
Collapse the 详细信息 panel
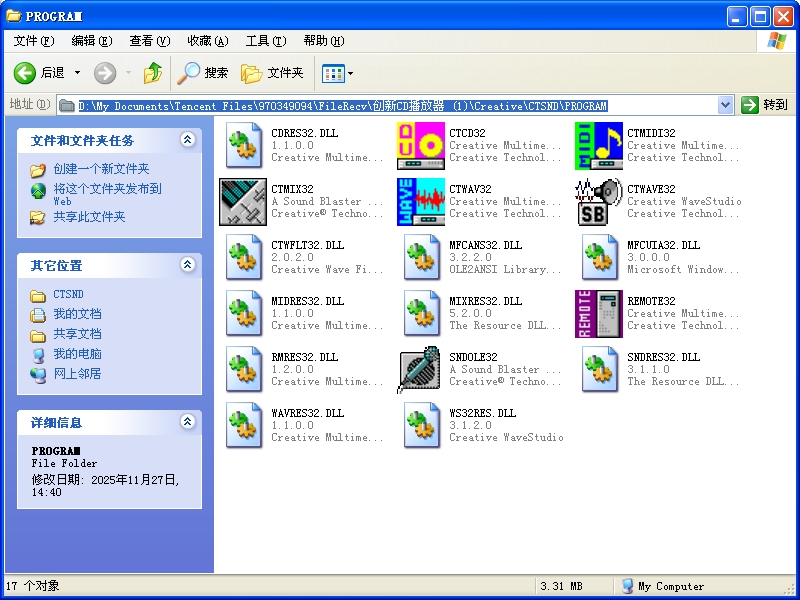[187, 423]
